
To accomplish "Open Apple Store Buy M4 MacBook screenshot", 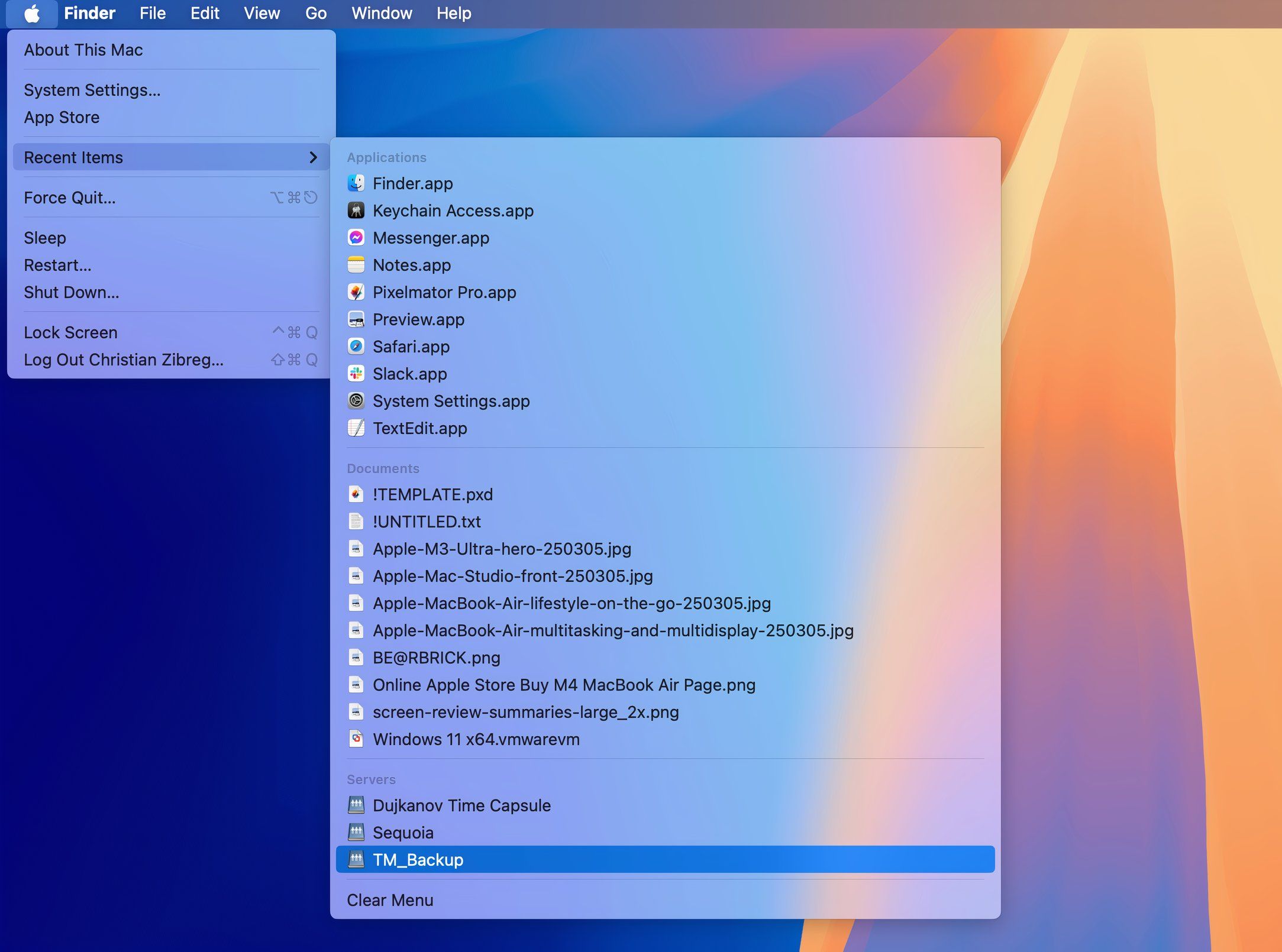I will 564,684.
